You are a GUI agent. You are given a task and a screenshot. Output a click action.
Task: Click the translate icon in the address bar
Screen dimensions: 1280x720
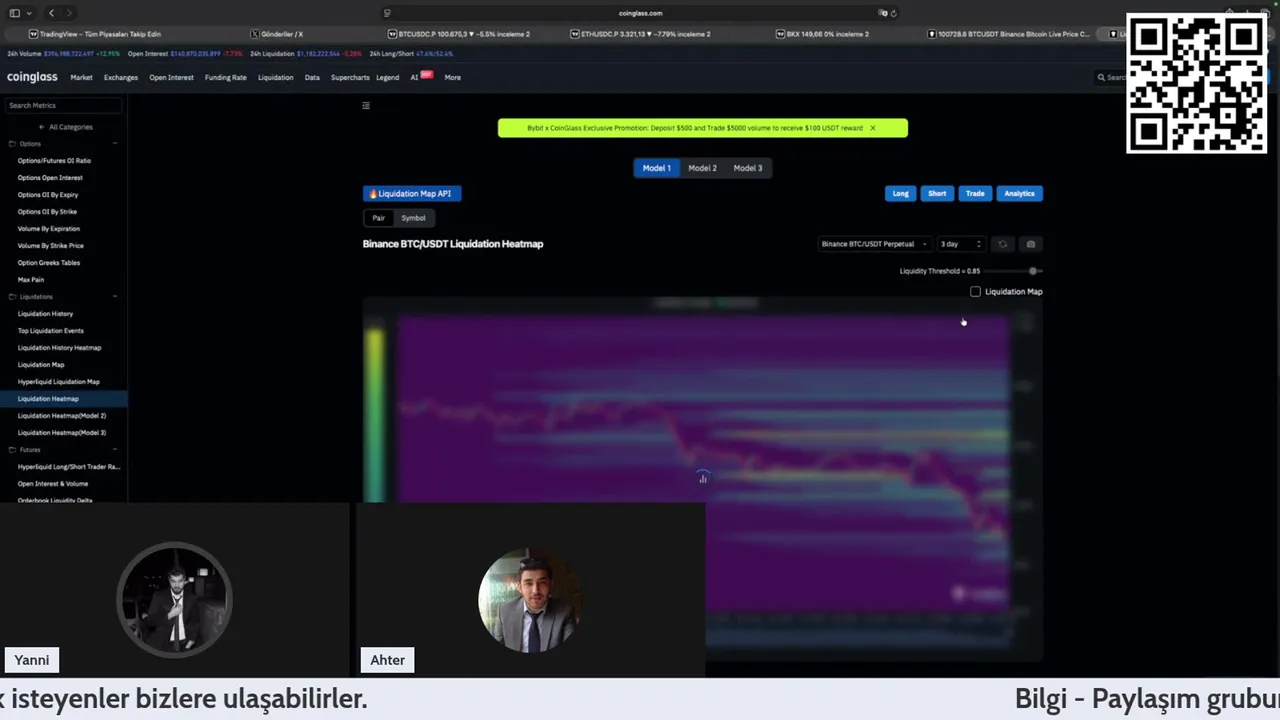(x=882, y=13)
